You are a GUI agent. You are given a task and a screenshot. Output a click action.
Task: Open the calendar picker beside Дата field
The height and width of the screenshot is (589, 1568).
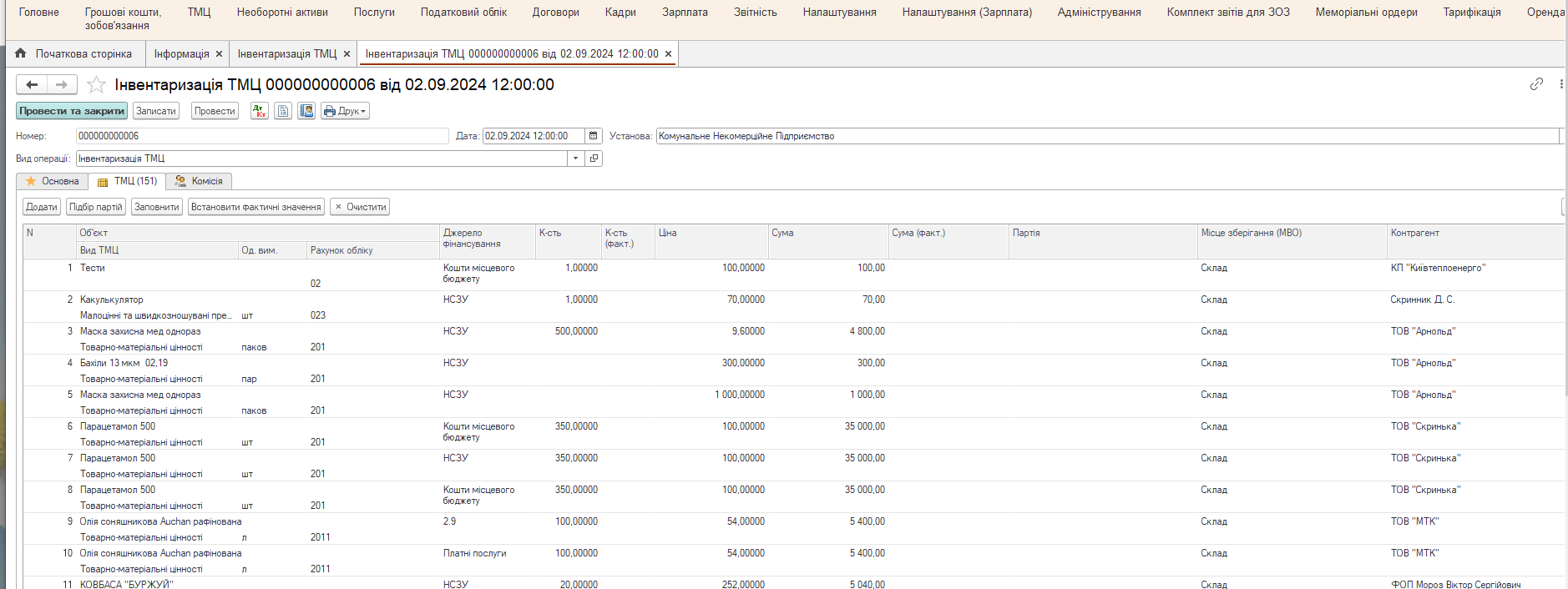(x=593, y=136)
